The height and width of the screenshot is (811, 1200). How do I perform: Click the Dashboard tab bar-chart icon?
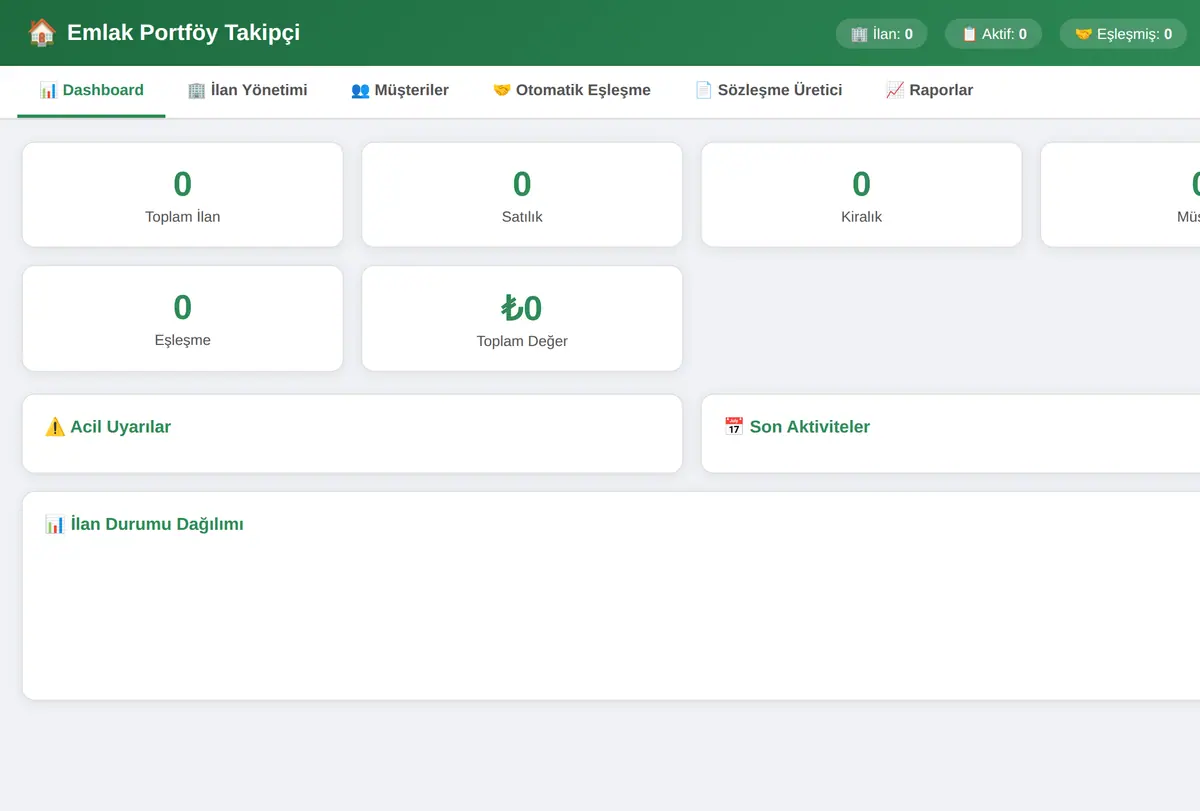tap(48, 90)
